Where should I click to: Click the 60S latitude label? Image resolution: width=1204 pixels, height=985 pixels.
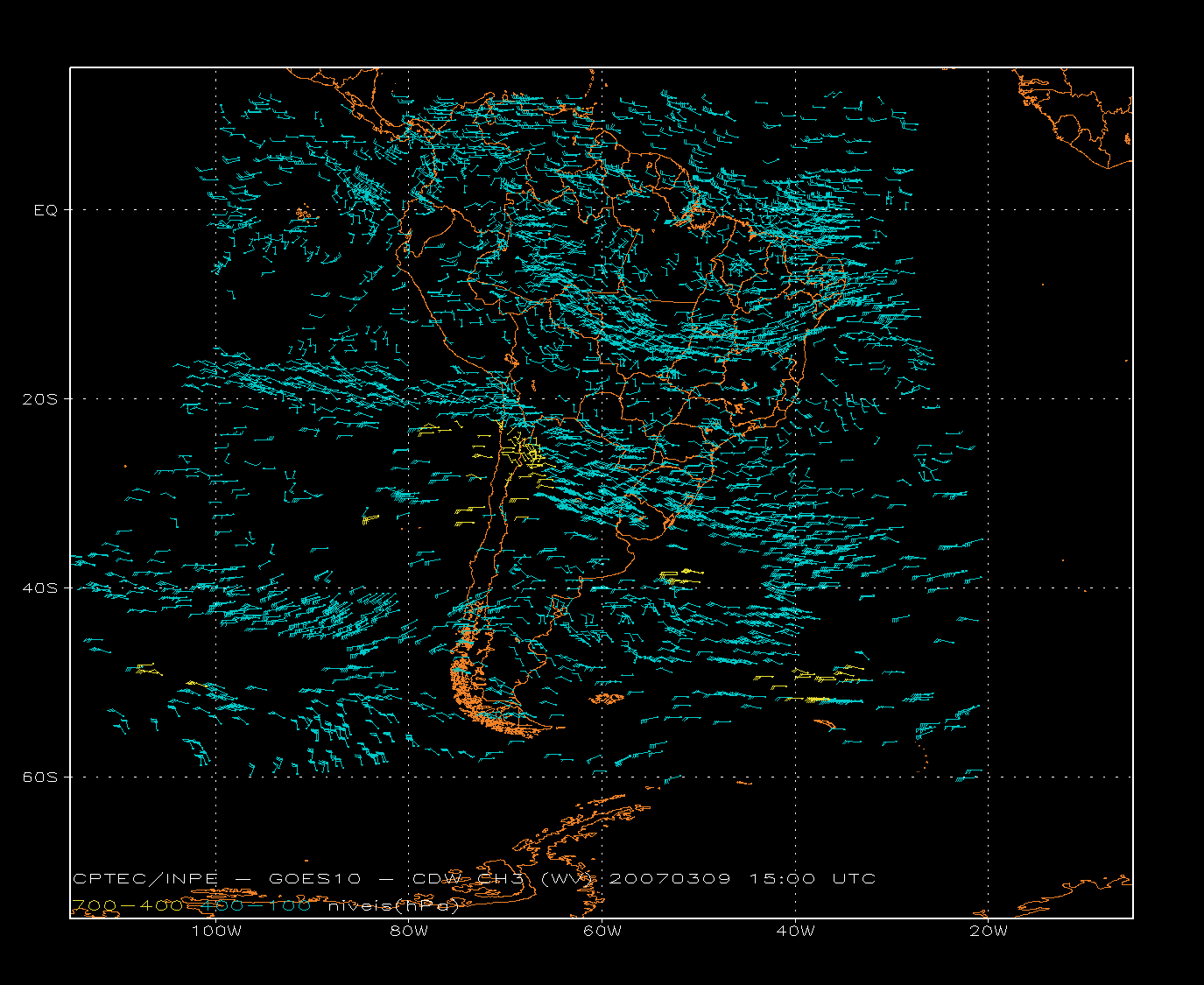pyautogui.click(x=39, y=777)
